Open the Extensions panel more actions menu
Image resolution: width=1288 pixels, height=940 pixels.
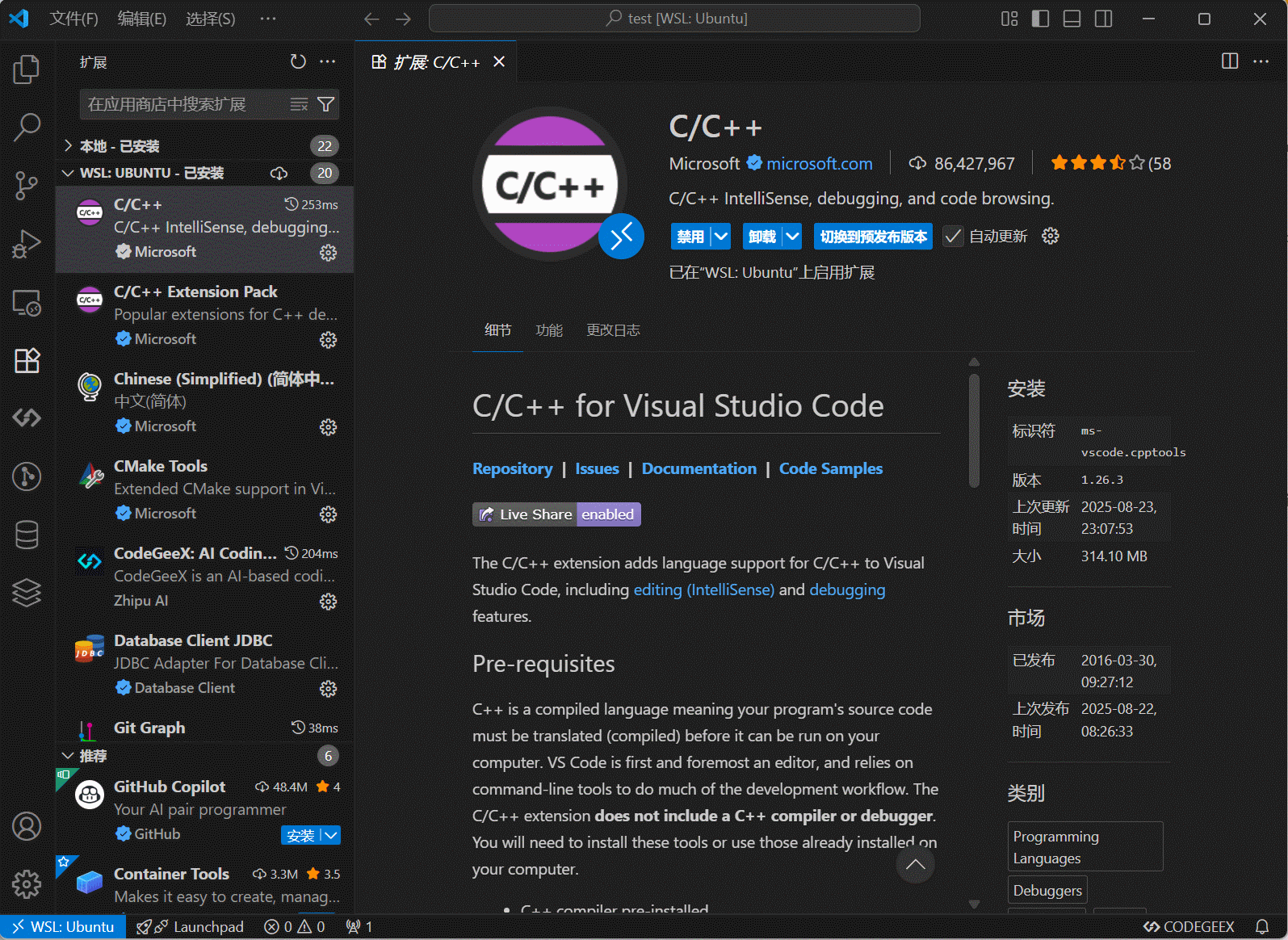pos(327,61)
